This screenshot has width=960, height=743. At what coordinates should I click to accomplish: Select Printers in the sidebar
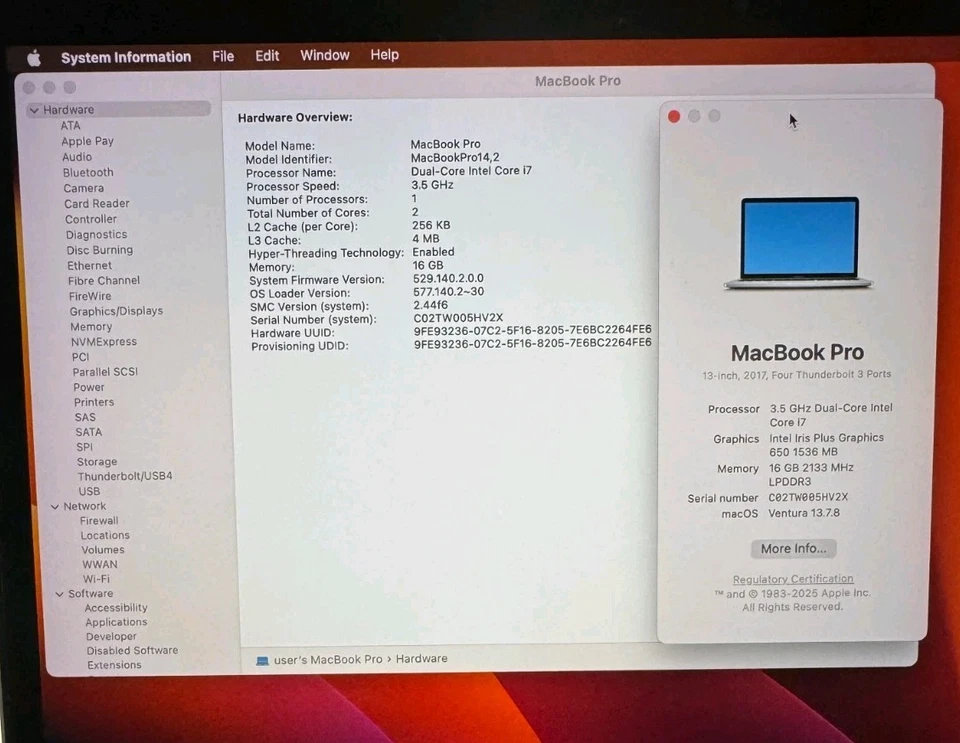coord(94,402)
